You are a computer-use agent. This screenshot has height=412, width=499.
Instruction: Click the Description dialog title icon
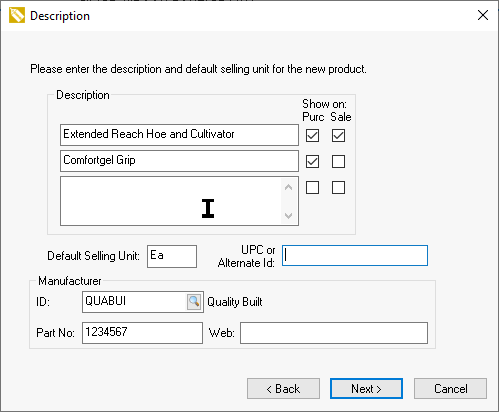coord(17,15)
